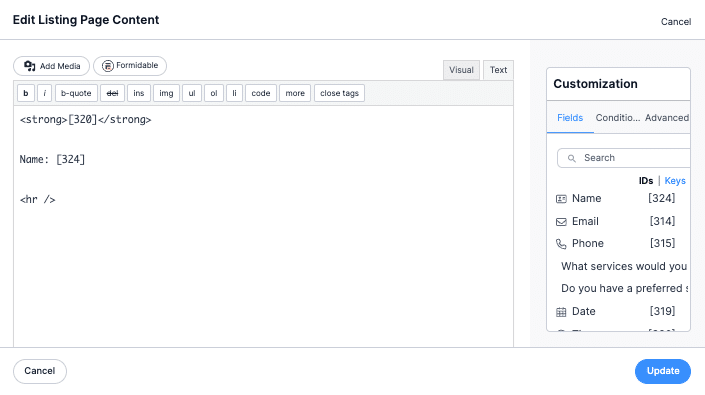This screenshot has width=705, height=395.
Task: Insert the Phone [315] field
Action: point(616,244)
